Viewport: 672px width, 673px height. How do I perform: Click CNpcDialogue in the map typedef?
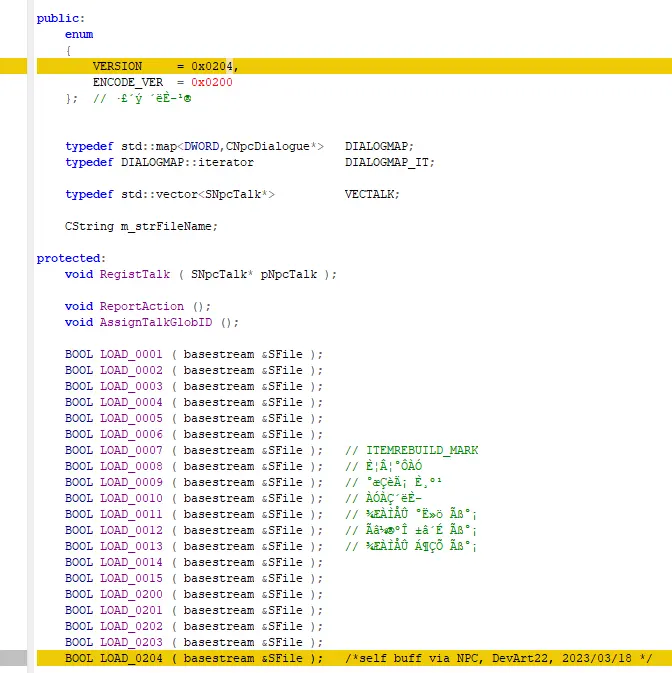(x=268, y=146)
